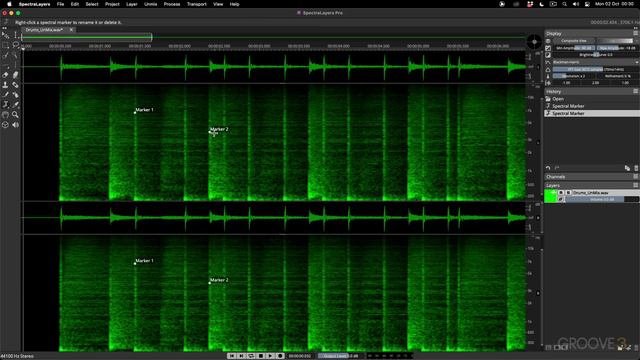Click the trash icon in History panel
Screen dimensions: 640x360
point(636,168)
